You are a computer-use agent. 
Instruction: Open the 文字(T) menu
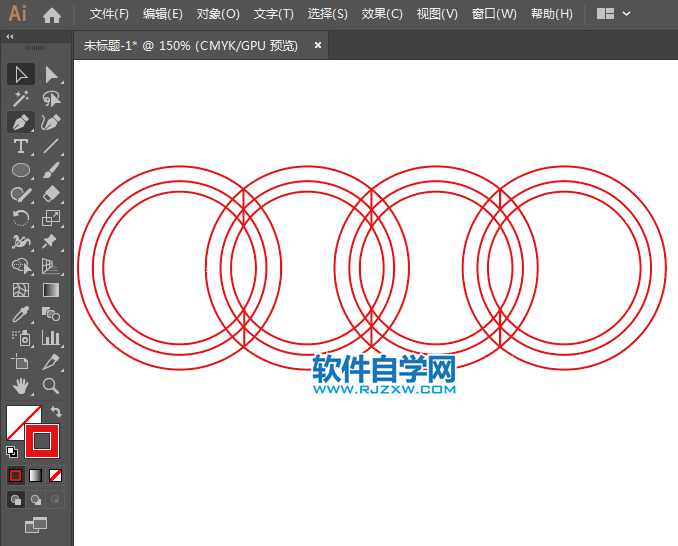click(x=274, y=14)
